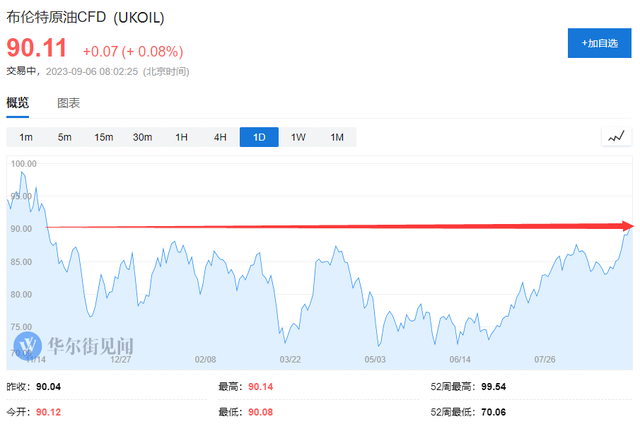640x424 pixels.
Task: Choose the 4H interval
Action: [220, 137]
